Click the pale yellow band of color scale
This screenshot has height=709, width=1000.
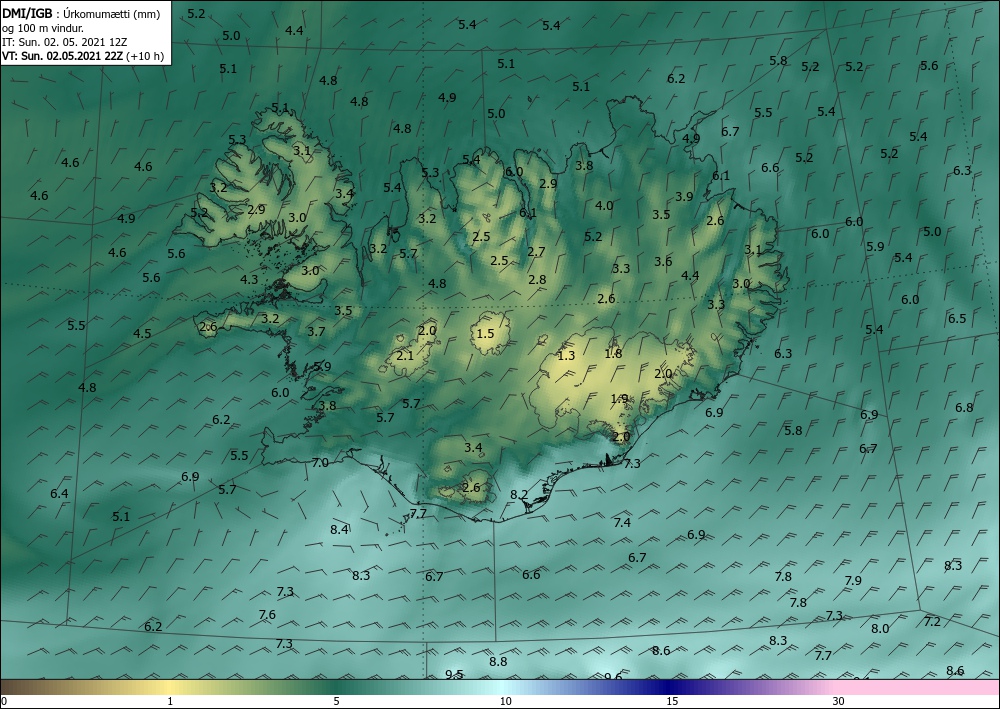169,687
